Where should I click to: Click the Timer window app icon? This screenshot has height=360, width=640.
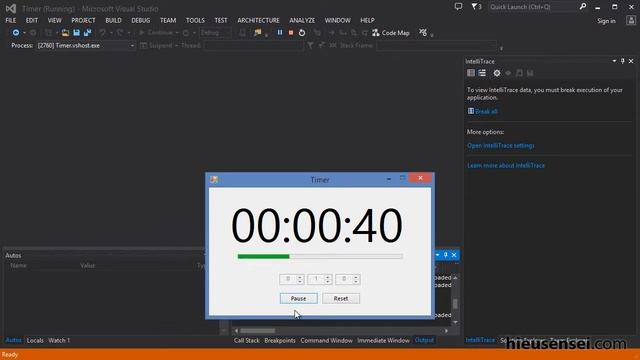[x=214, y=179]
